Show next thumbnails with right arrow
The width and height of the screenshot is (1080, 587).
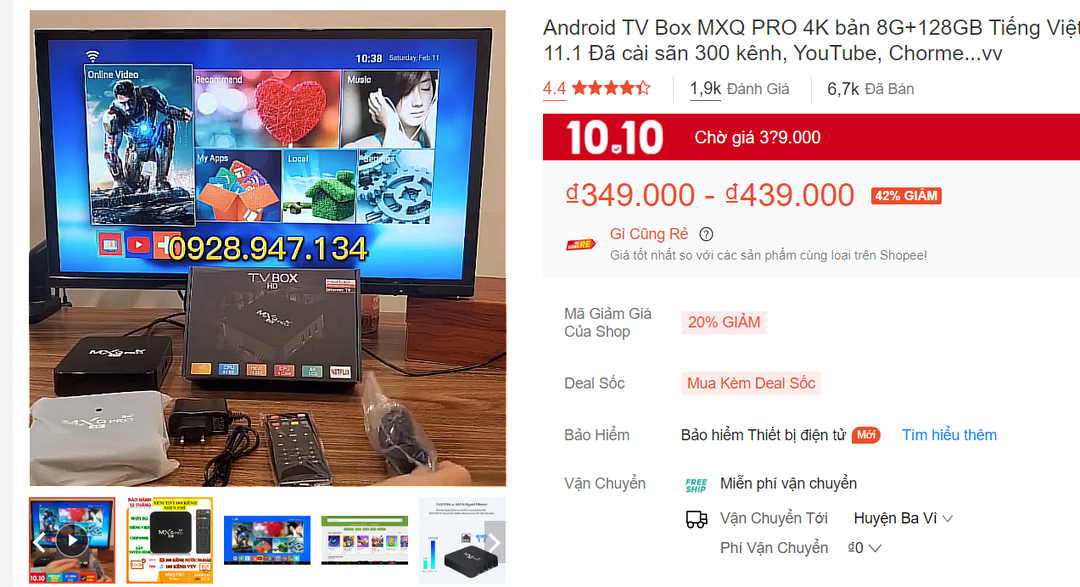click(495, 542)
